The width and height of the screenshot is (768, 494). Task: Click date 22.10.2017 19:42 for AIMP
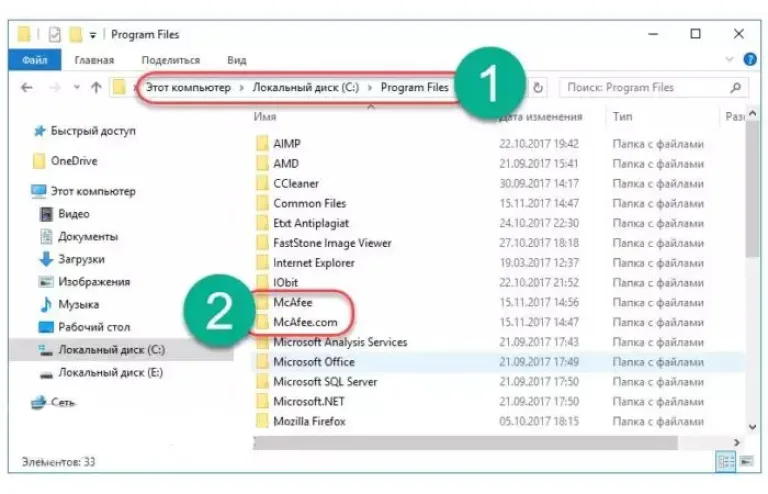click(x=539, y=144)
